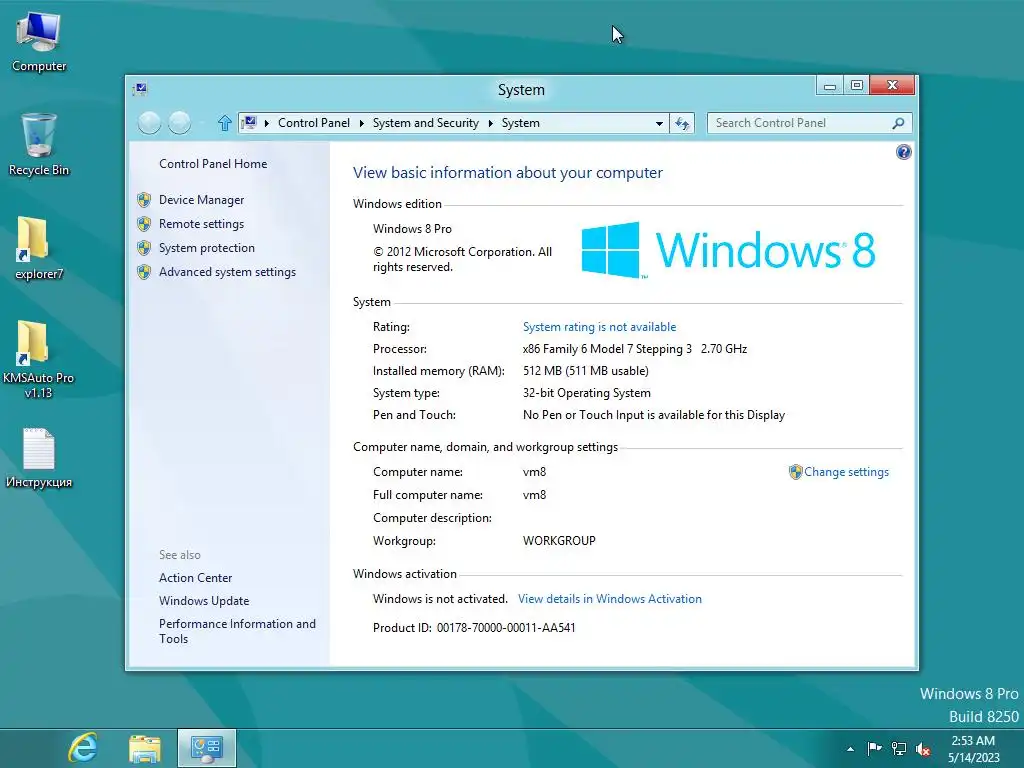Expand the arrow after Control Panel breadcrumb

coord(361,123)
